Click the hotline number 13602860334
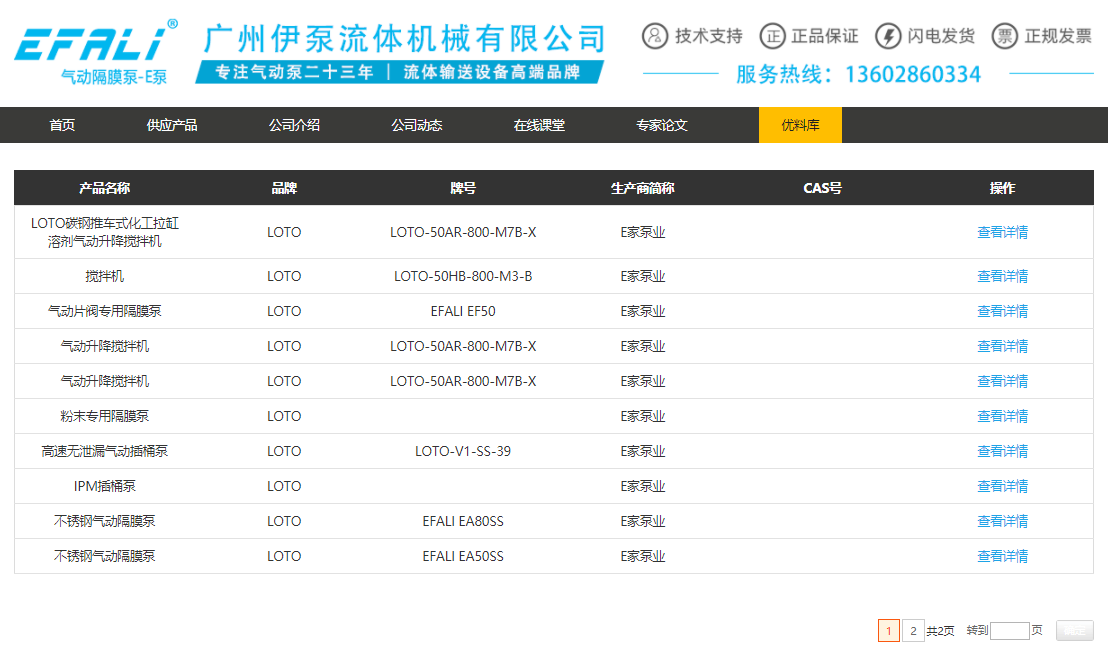1108x652 pixels. click(913, 73)
